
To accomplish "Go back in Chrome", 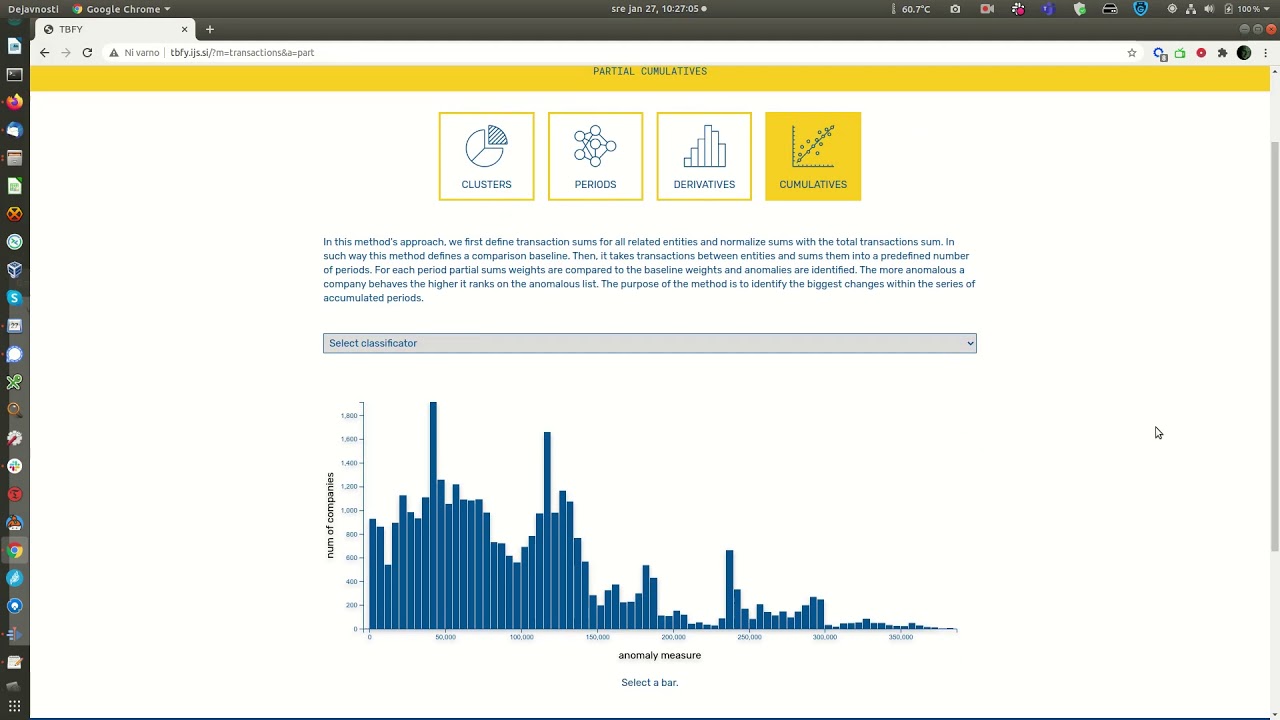I will tap(44, 53).
